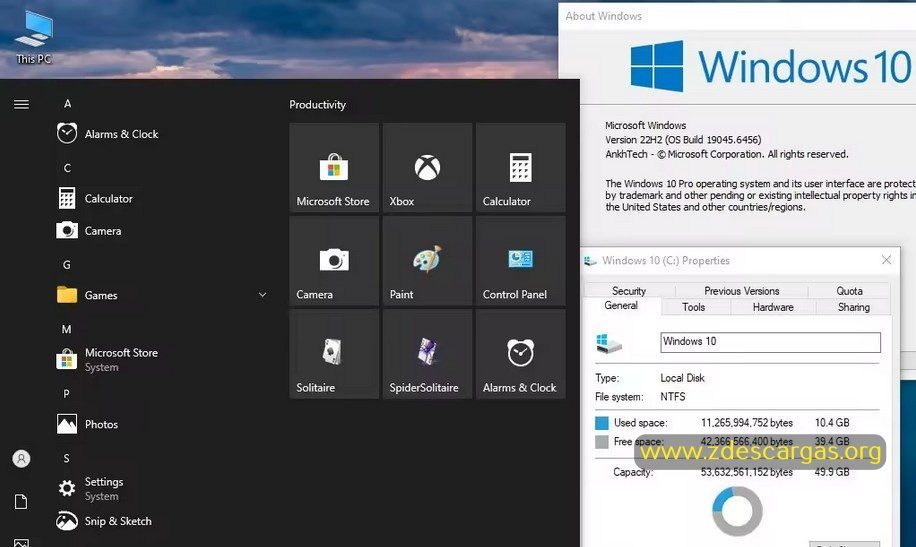916x547 pixels.
Task: Jump to letter M section header
Action: [67, 329]
